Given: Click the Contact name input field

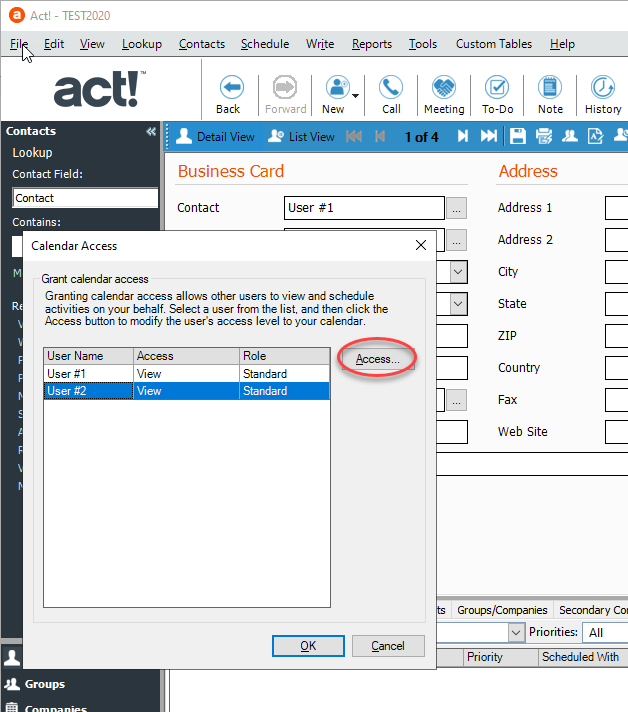Looking at the screenshot, I should (364, 208).
